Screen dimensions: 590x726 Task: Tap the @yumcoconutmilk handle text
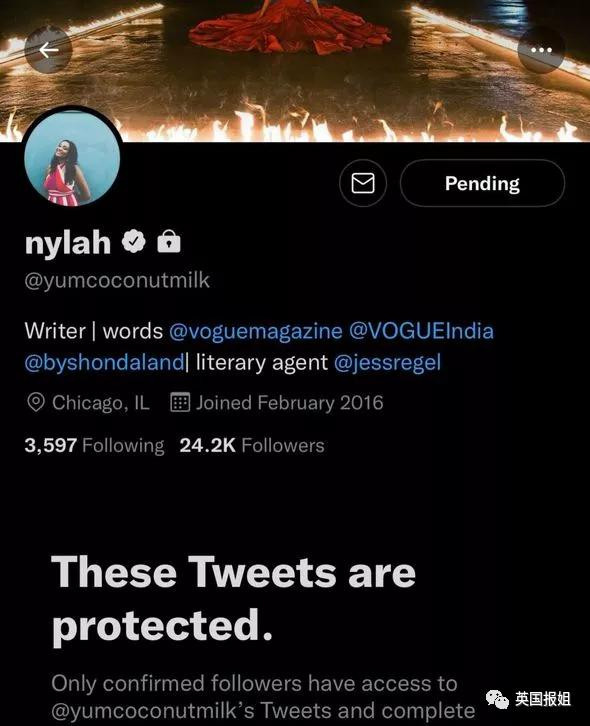pos(117,281)
